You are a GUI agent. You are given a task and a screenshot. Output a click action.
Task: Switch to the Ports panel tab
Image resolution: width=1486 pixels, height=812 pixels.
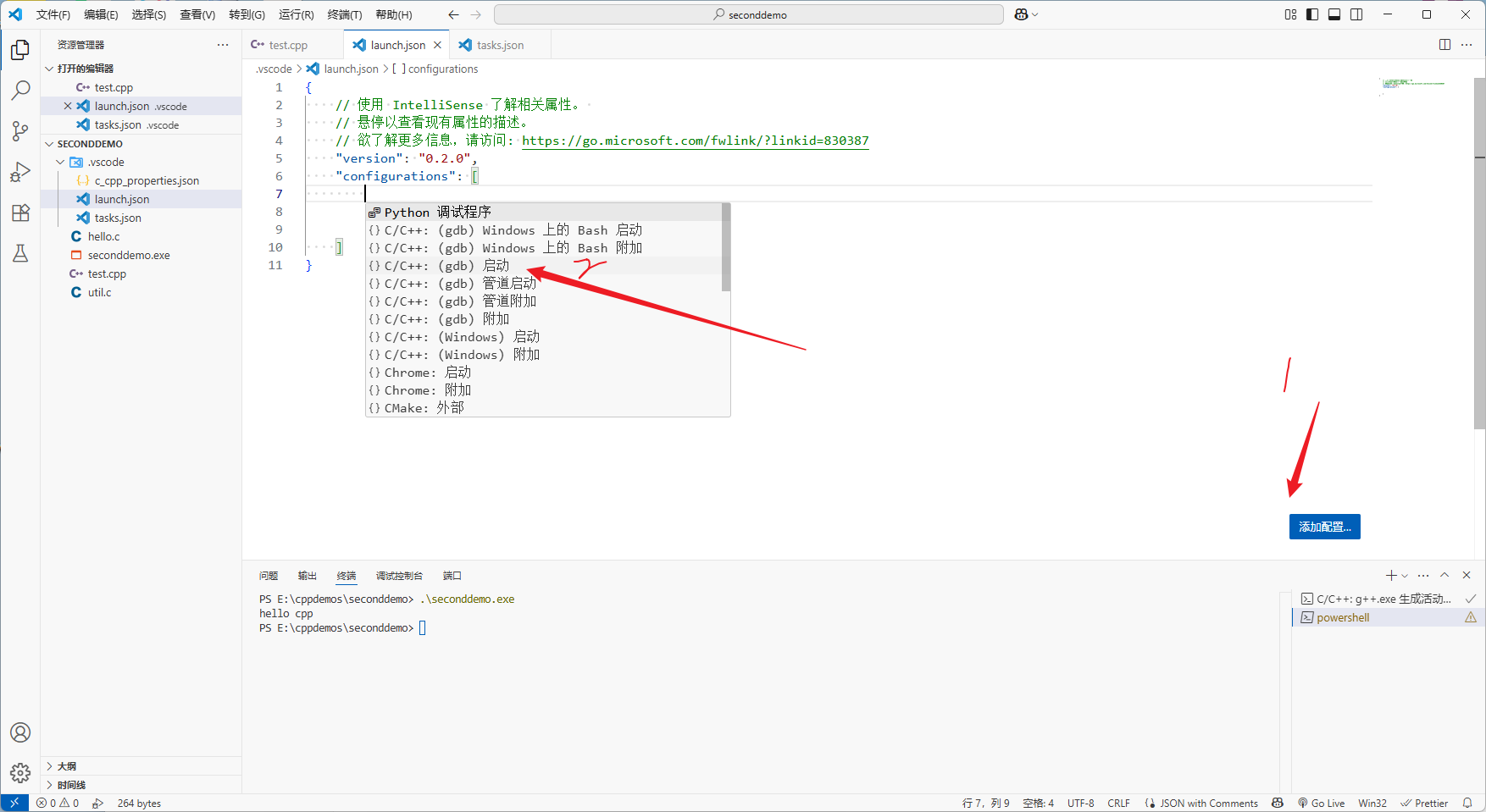(452, 576)
